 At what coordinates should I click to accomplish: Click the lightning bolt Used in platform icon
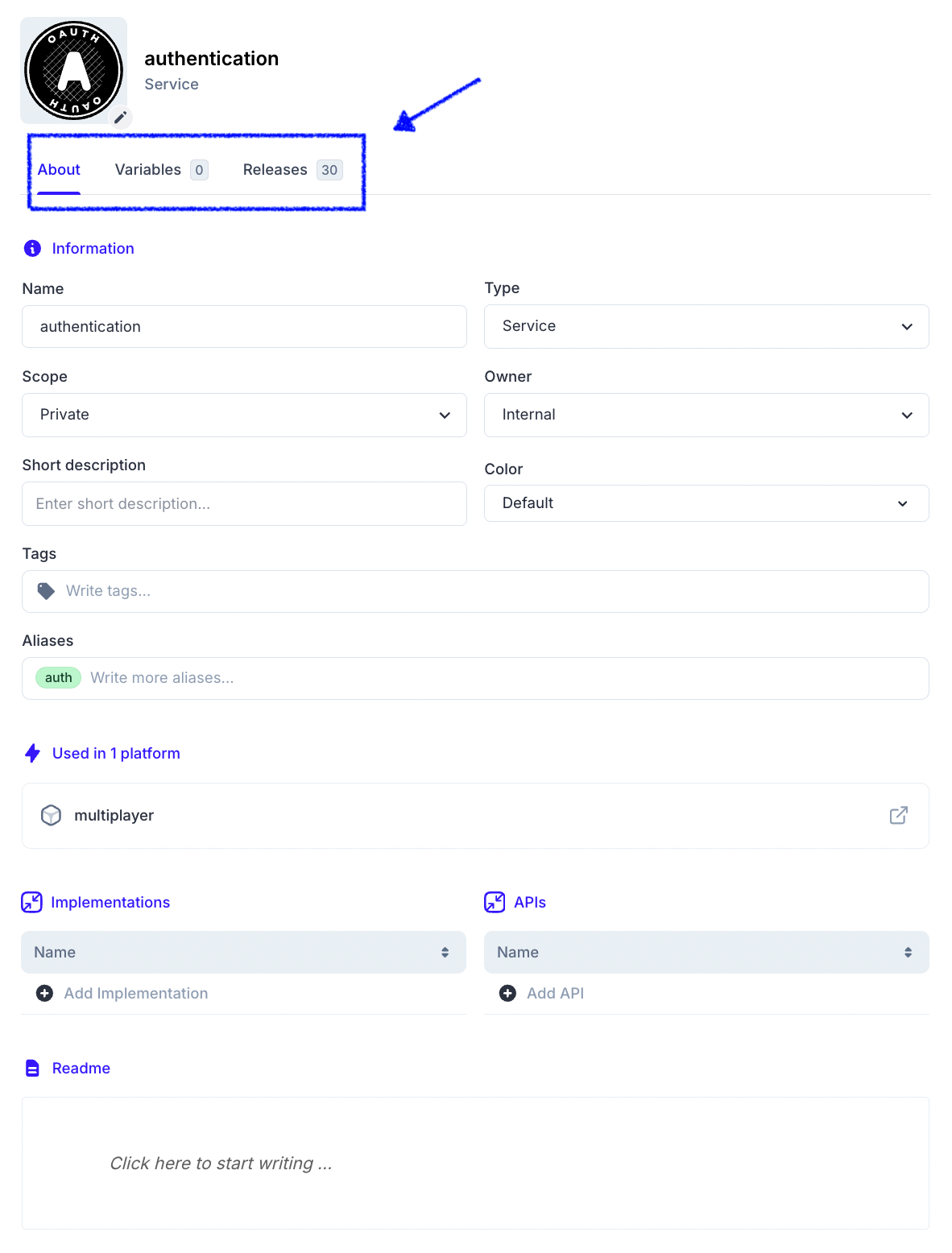[x=32, y=754]
